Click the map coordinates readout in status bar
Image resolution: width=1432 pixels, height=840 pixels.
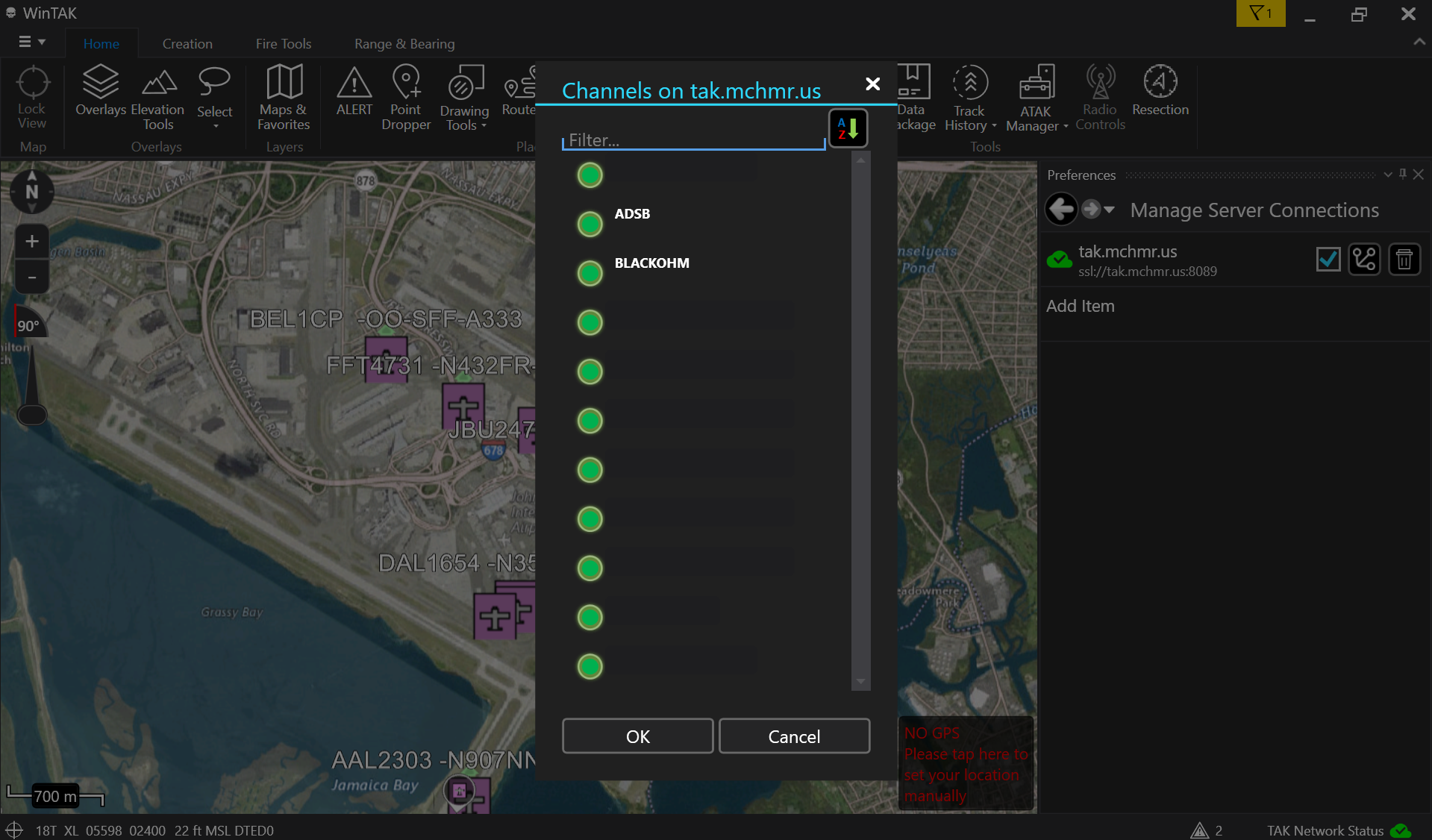tap(154, 830)
